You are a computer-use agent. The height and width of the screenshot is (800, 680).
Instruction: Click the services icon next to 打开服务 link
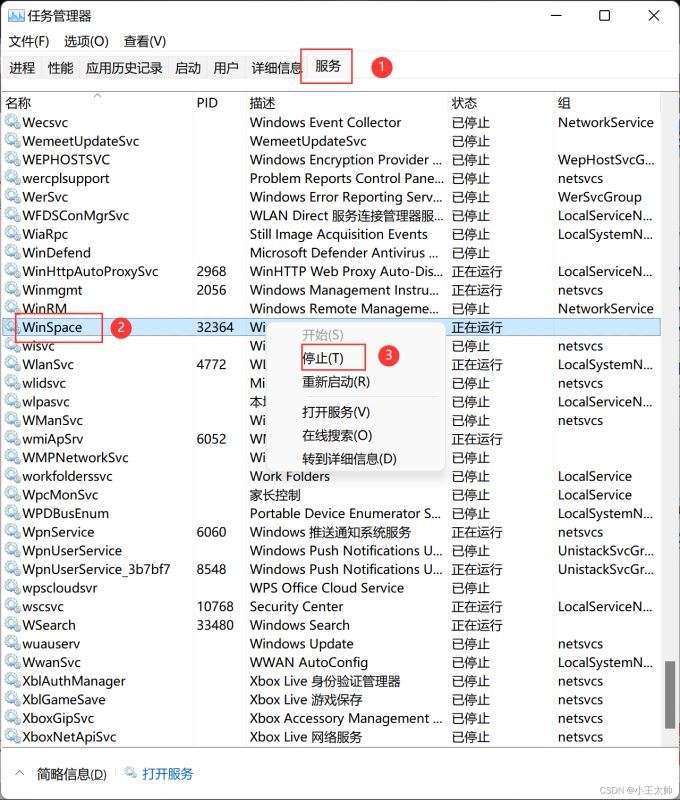pyautogui.click(x=131, y=772)
